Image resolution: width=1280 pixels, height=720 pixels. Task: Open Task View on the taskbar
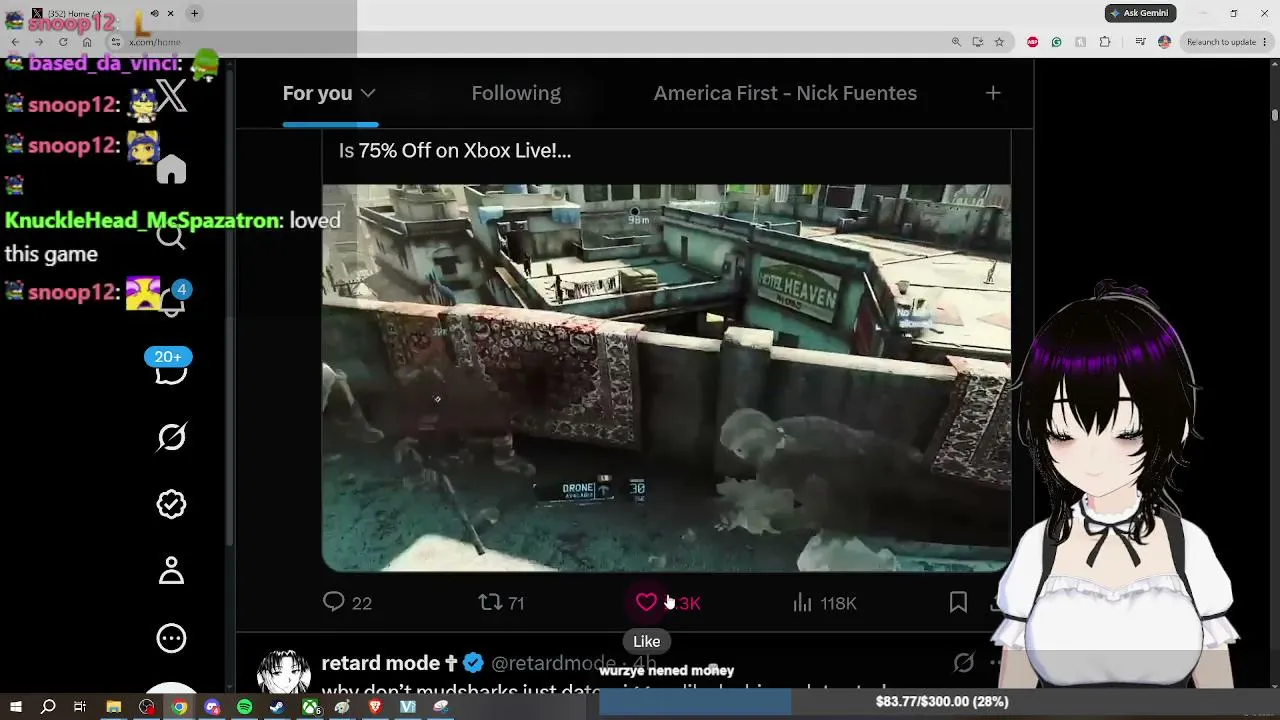(x=80, y=707)
